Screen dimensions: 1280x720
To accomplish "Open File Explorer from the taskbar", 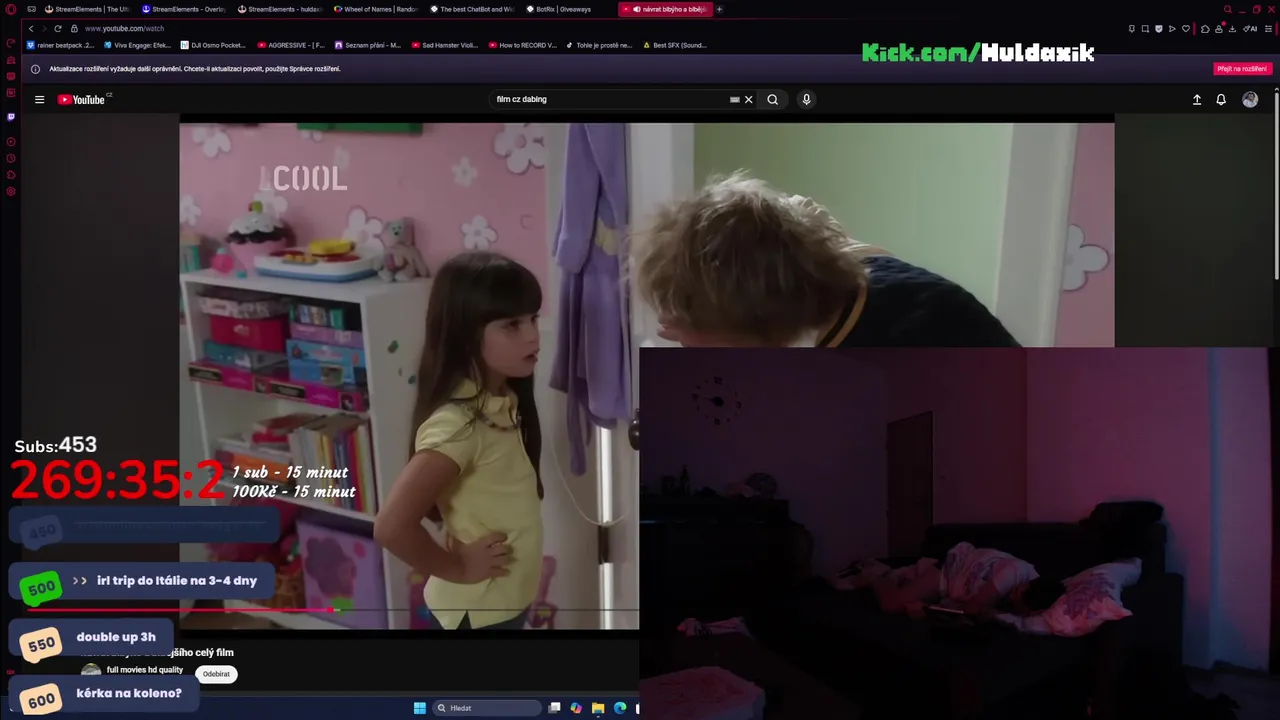I will click(598, 708).
